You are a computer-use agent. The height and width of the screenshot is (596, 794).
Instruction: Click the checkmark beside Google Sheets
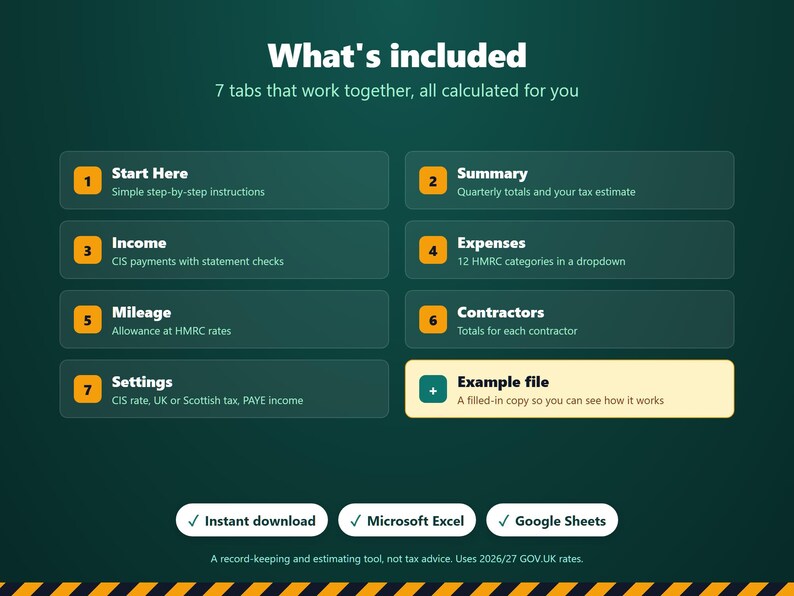[503, 521]
